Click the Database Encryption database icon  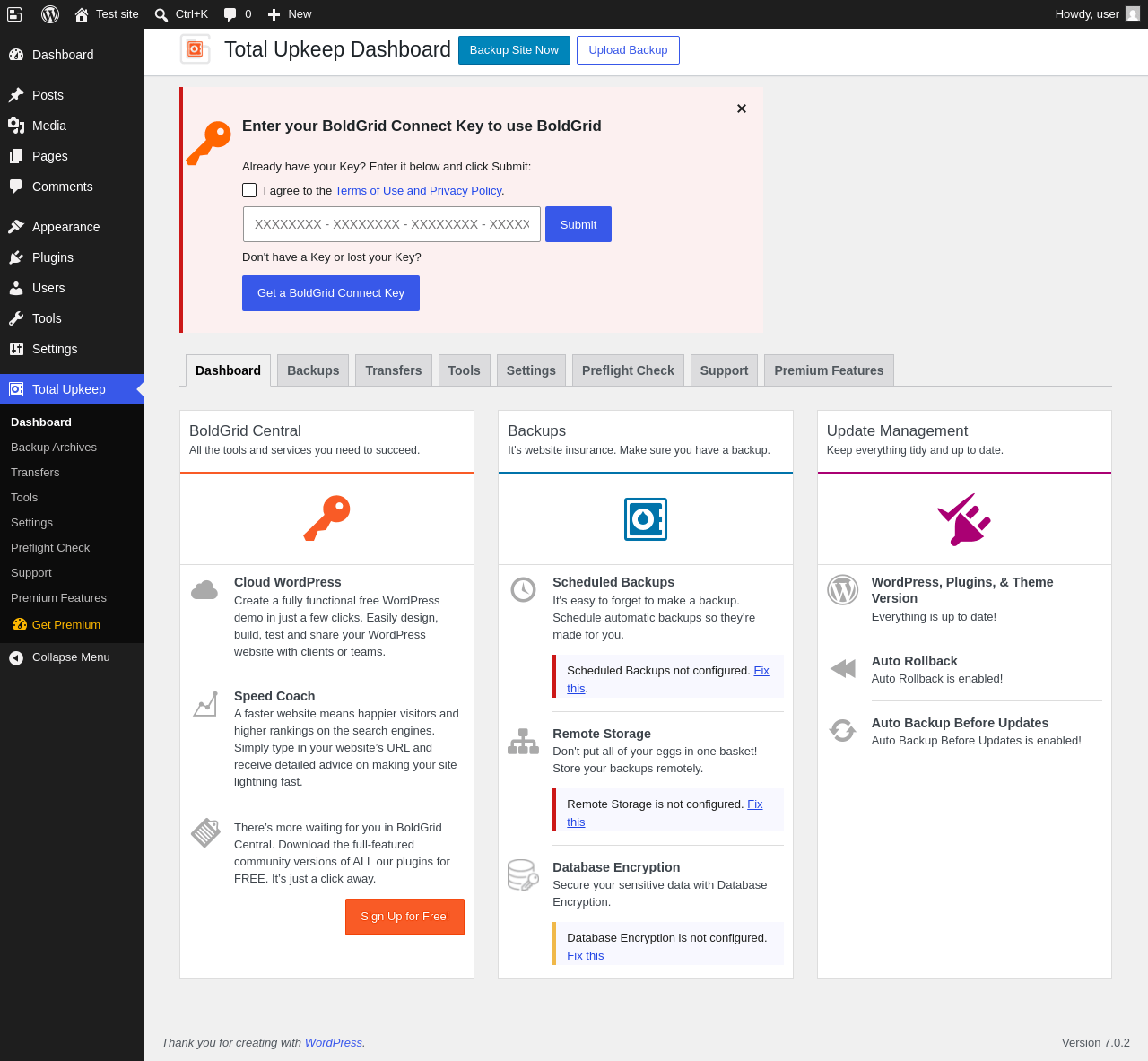click(523, 874)
